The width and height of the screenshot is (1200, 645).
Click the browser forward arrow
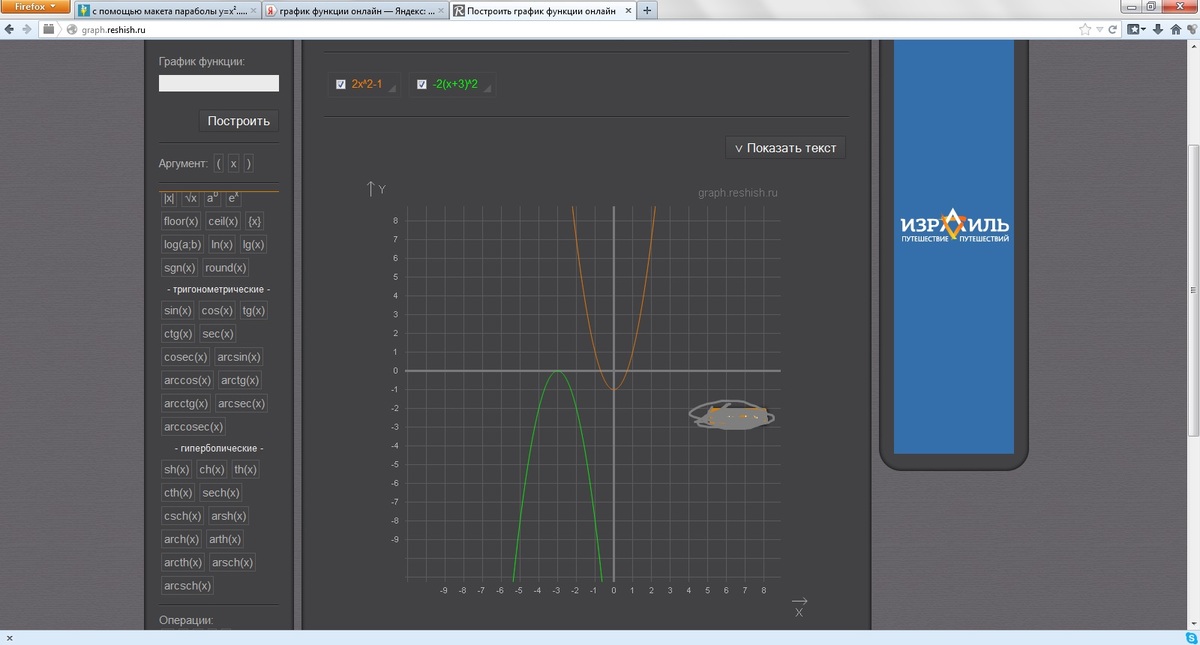click(26, 30)
